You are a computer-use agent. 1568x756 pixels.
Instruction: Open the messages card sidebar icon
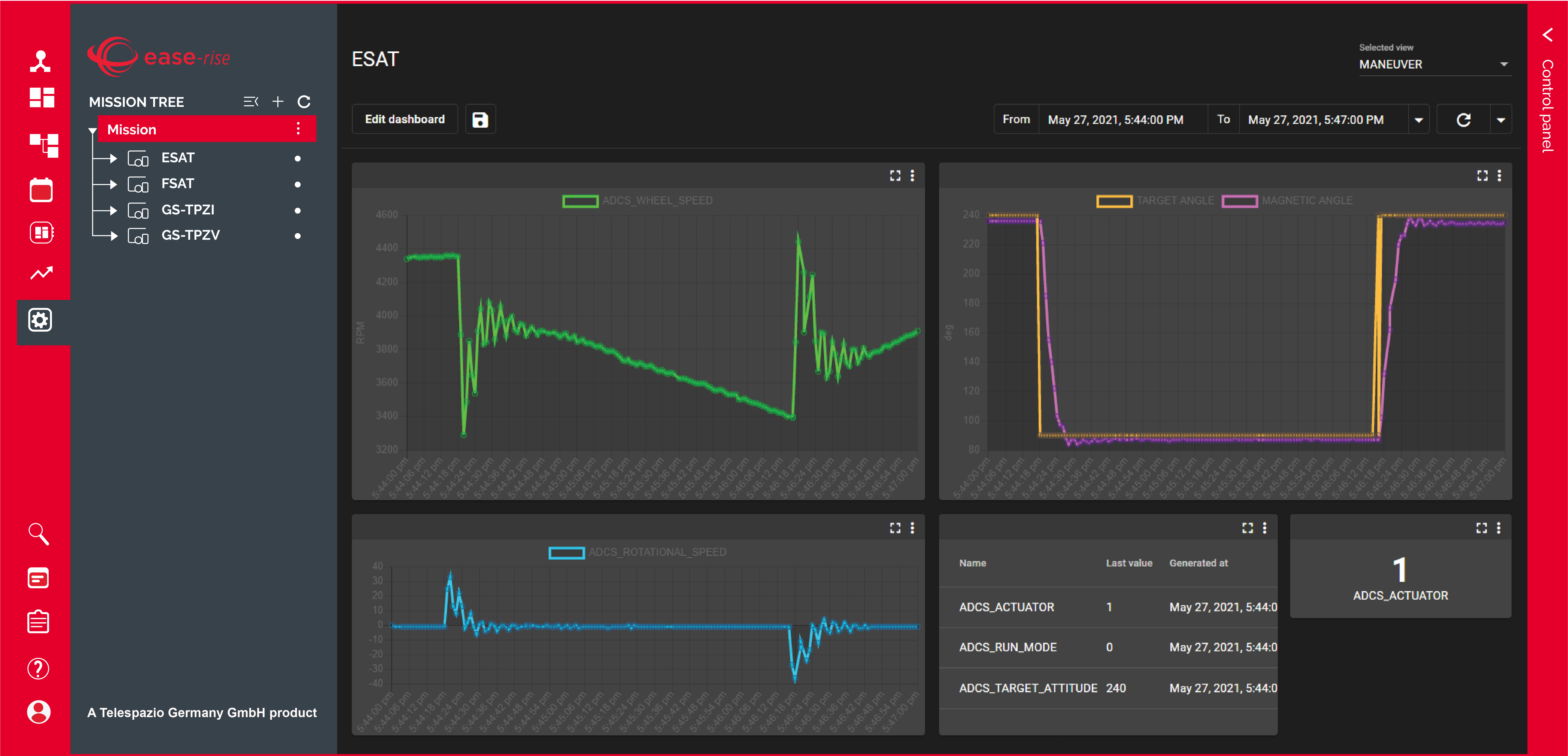[38, 578]
